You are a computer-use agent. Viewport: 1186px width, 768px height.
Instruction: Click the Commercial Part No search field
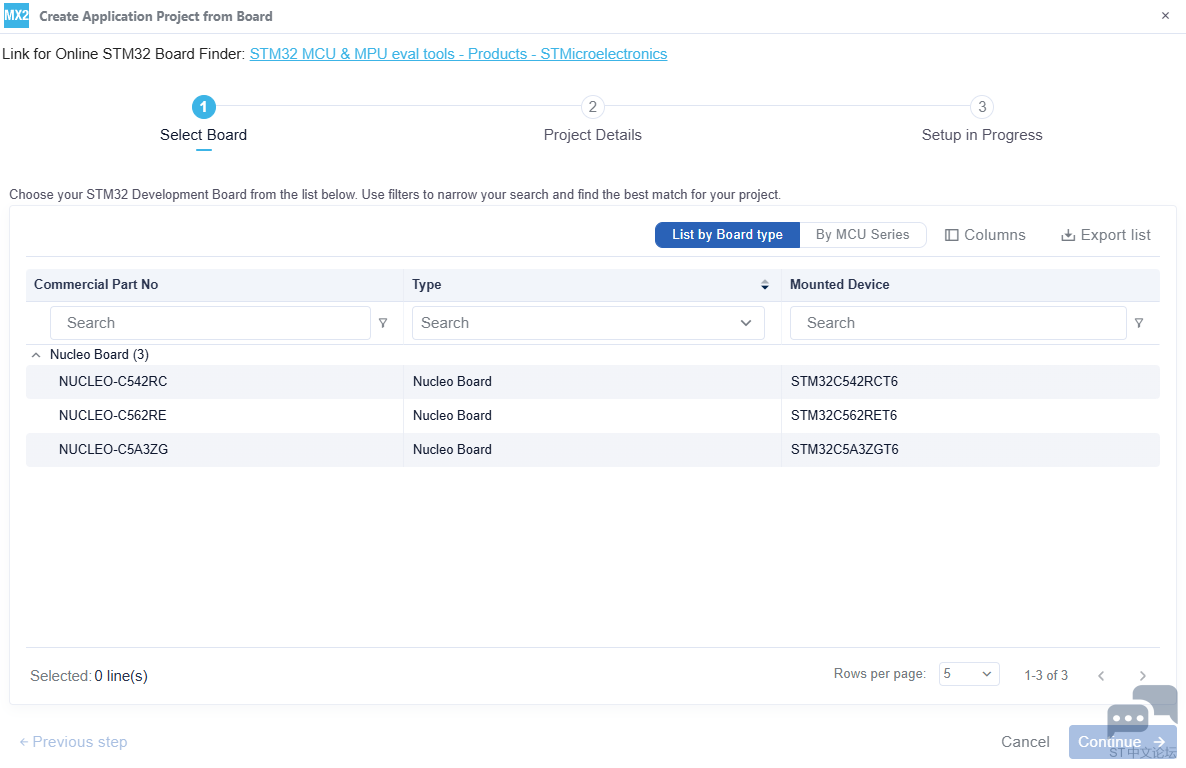[x=210, y=323]
